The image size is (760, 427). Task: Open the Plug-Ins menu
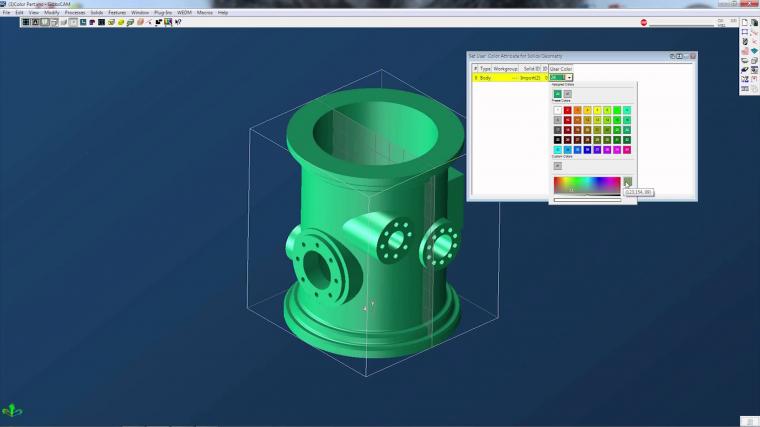pos(163,13)
